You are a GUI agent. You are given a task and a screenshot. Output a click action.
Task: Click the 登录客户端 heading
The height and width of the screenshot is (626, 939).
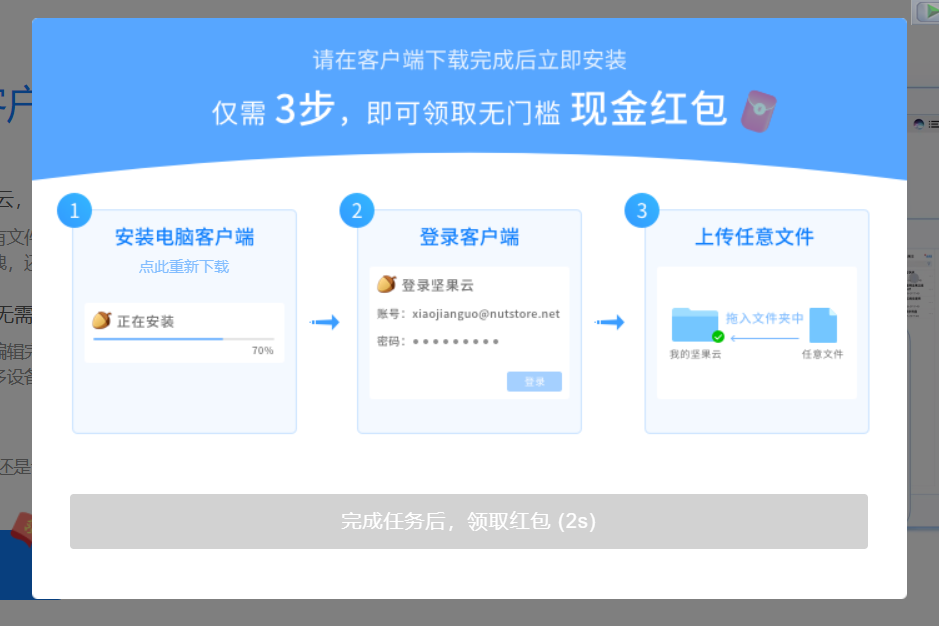coord(469,237)
